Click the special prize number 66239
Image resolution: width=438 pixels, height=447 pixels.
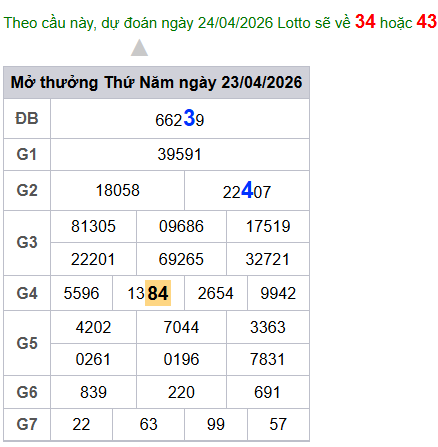pyautogui.click(x=180, y=119)
